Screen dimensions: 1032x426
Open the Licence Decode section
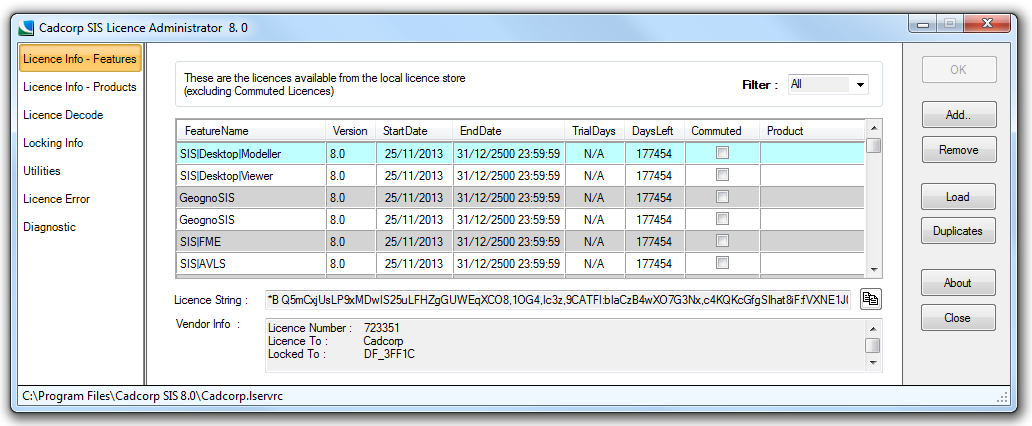[63, 115]
